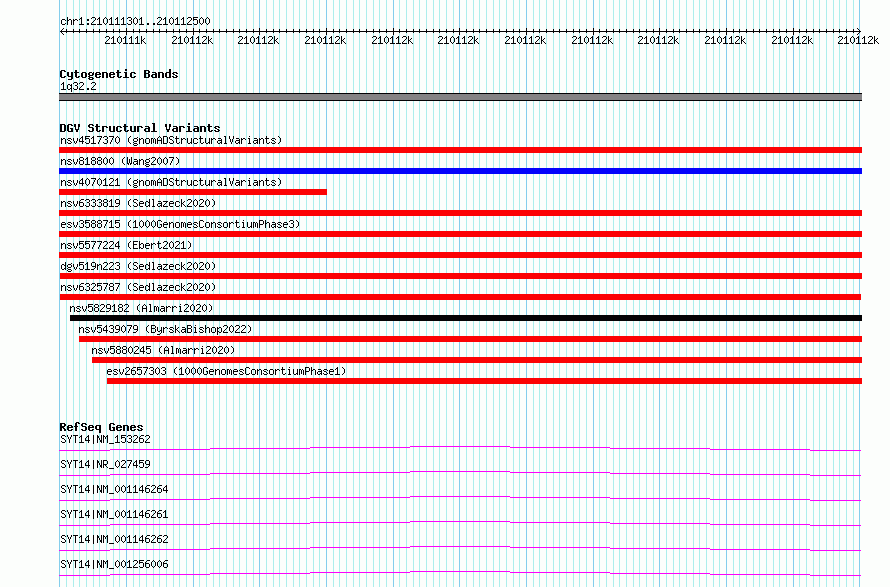Open variant nsv5829182 (Almarri2020) label
The width and height of the screenshot is (890, 587).
pos(141,308)
